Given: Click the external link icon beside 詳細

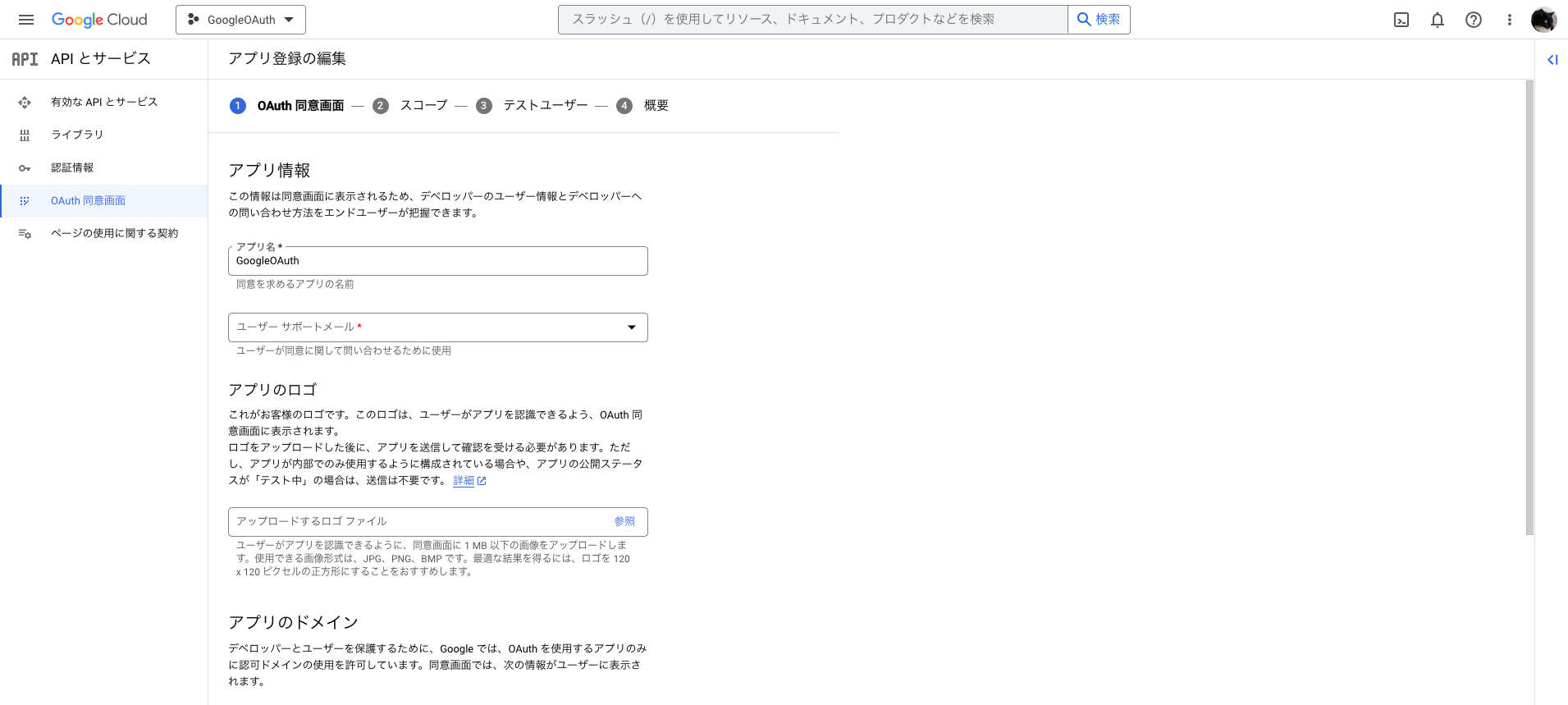Looking at the screenshot, I should [482, 481].
